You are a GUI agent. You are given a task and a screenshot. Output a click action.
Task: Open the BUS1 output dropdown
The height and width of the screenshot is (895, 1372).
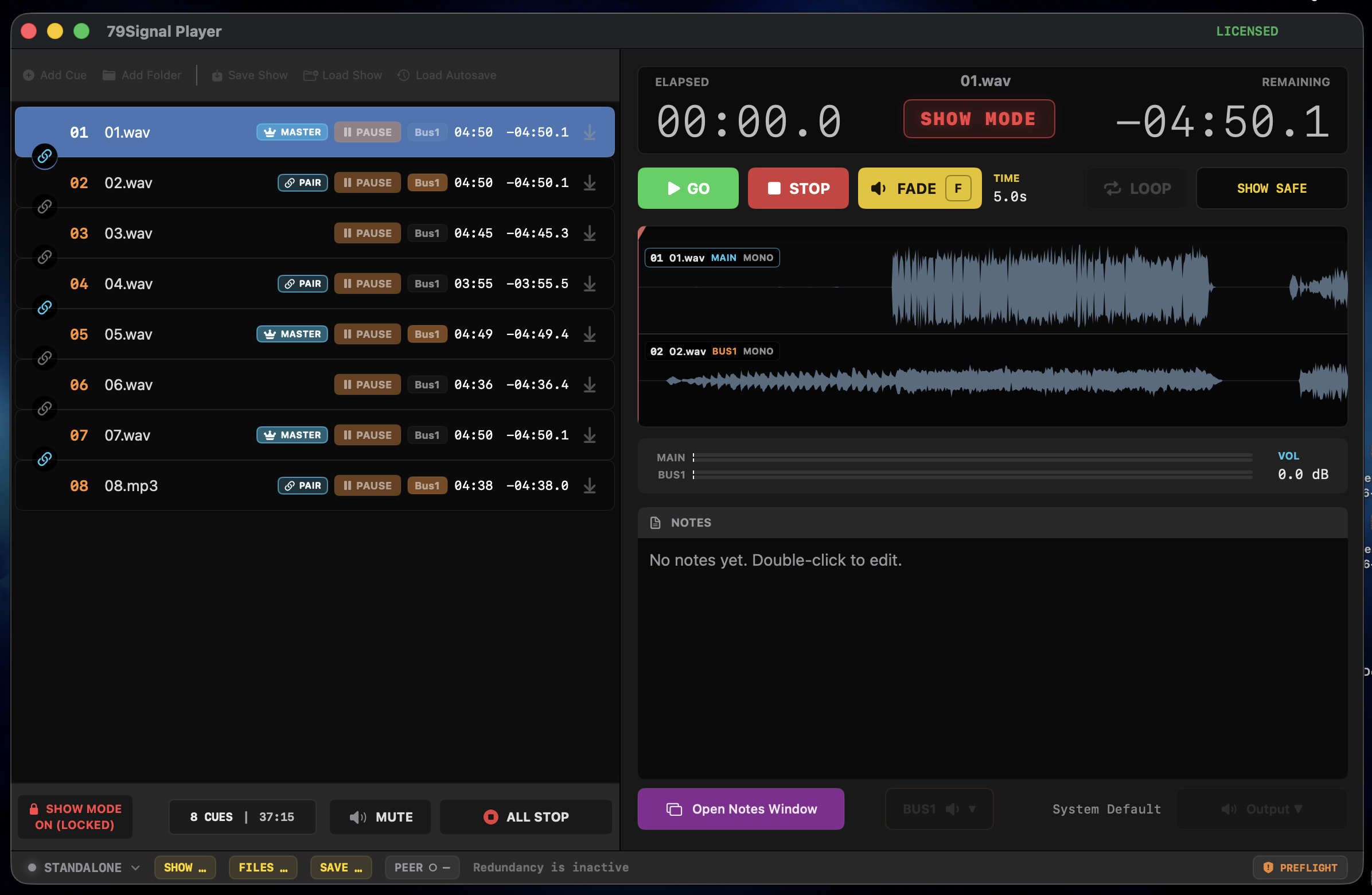pyautogui.click(x=939, y=808)
